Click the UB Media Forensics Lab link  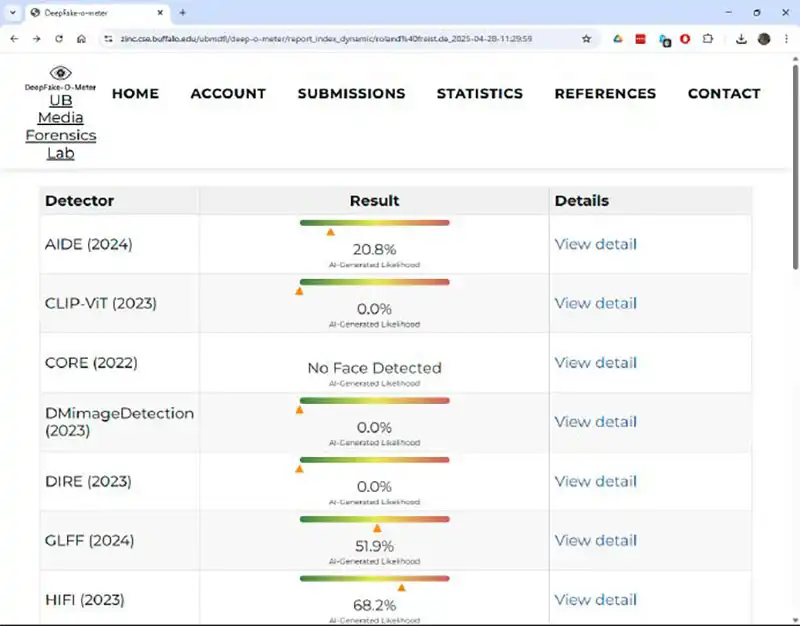[x=61, y=127]
